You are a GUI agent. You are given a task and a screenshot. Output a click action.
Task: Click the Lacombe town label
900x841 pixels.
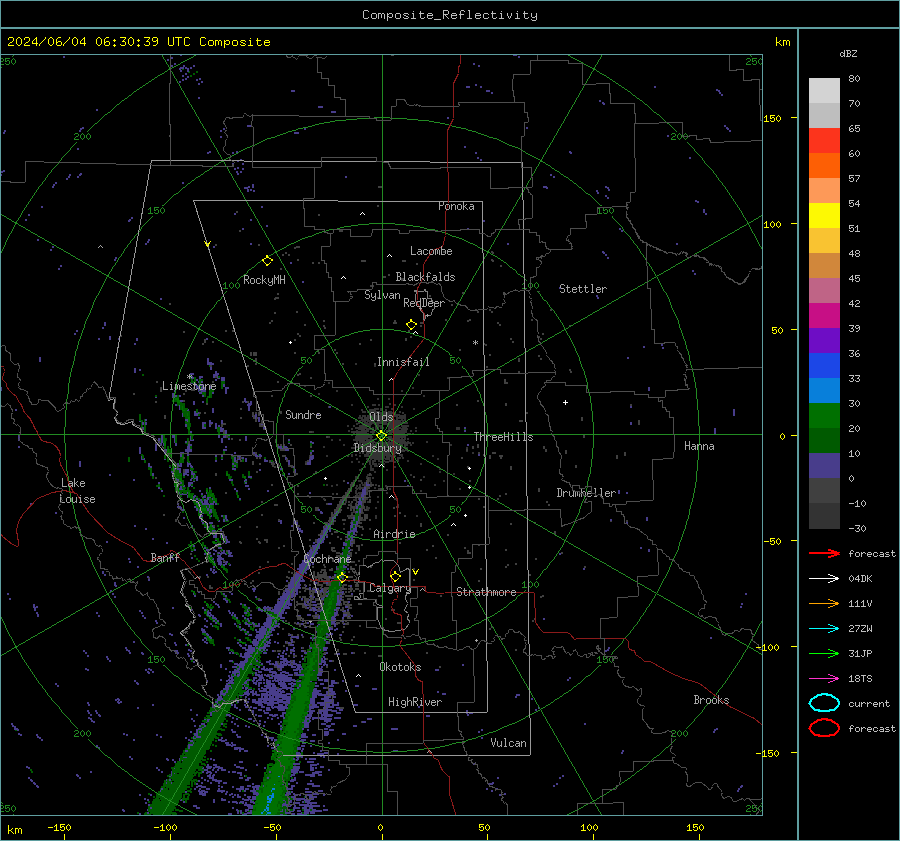(431, 251)
